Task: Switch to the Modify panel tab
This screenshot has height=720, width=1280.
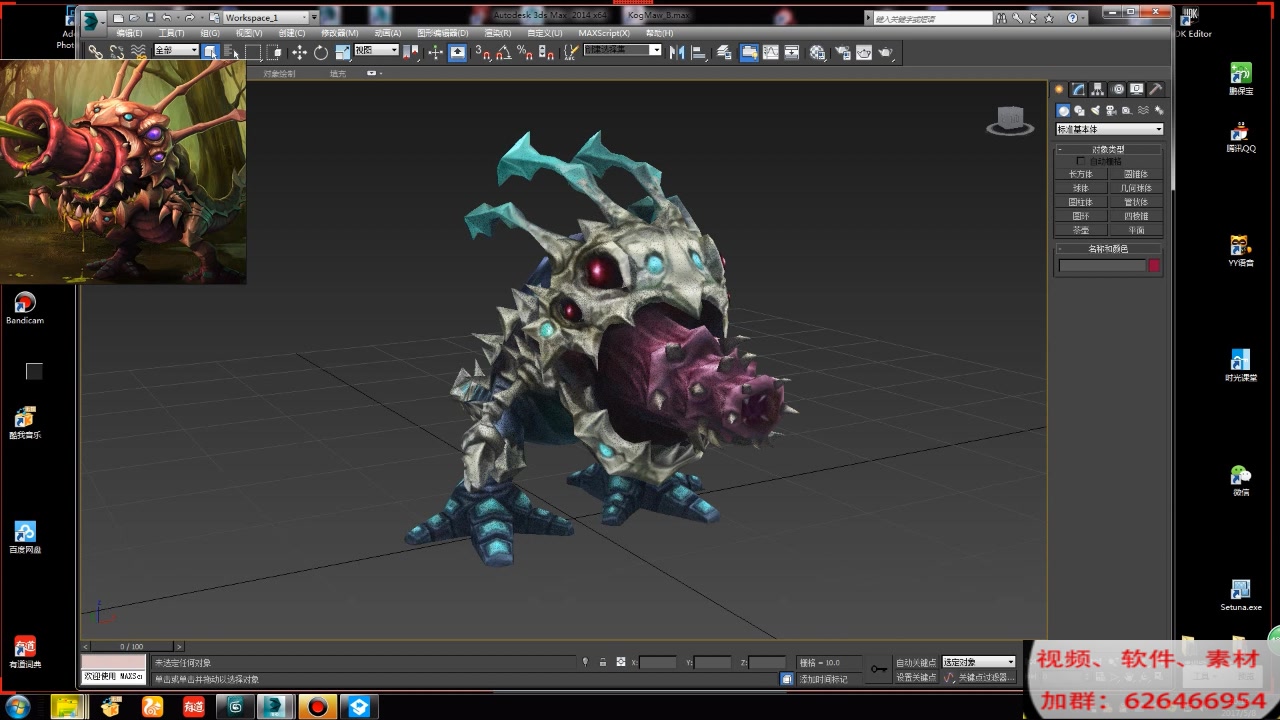Action: tap(1078, 89)
